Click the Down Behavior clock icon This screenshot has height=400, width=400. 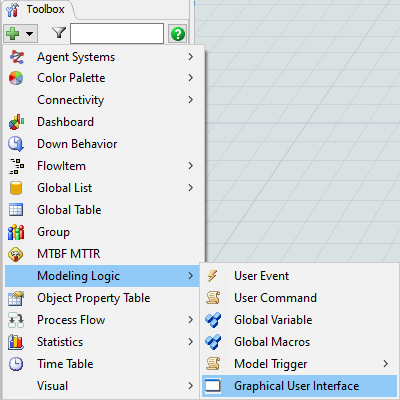(16, 144)
